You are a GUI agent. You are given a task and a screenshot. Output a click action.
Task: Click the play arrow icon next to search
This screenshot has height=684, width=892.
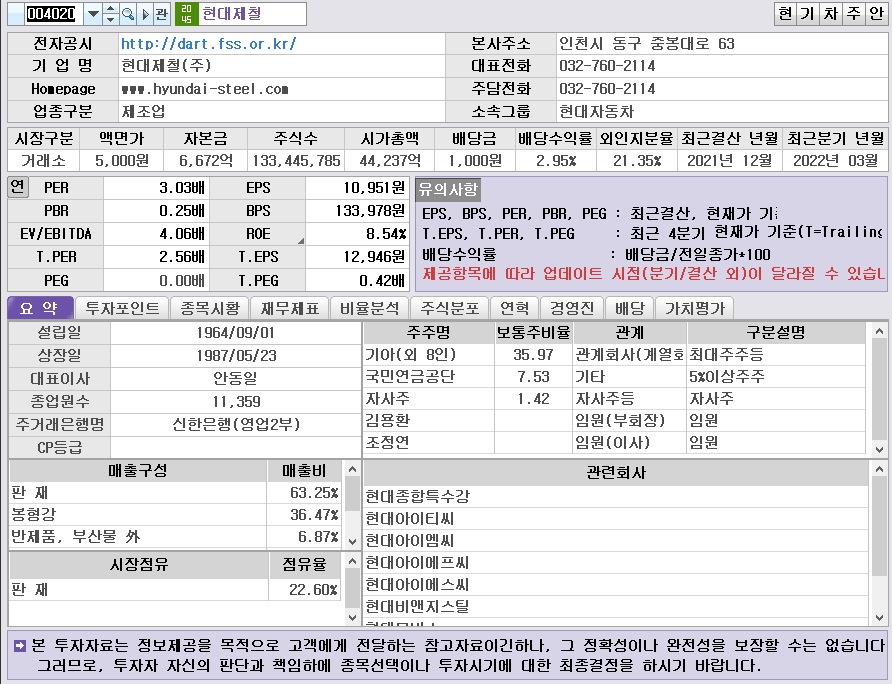(145, 14)
